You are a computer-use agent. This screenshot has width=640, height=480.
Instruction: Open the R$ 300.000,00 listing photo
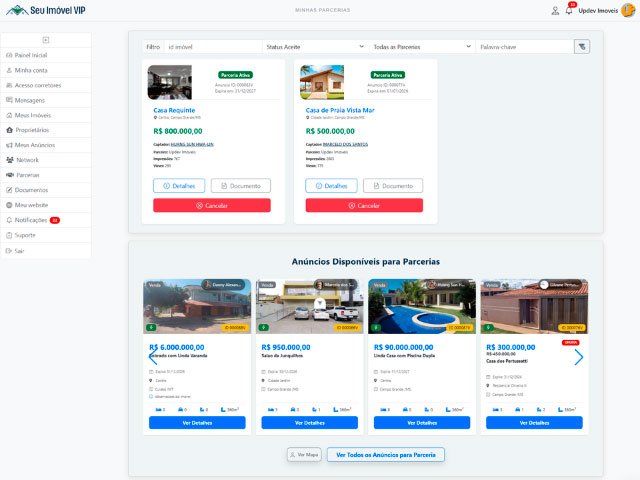(x=534, y=306)
